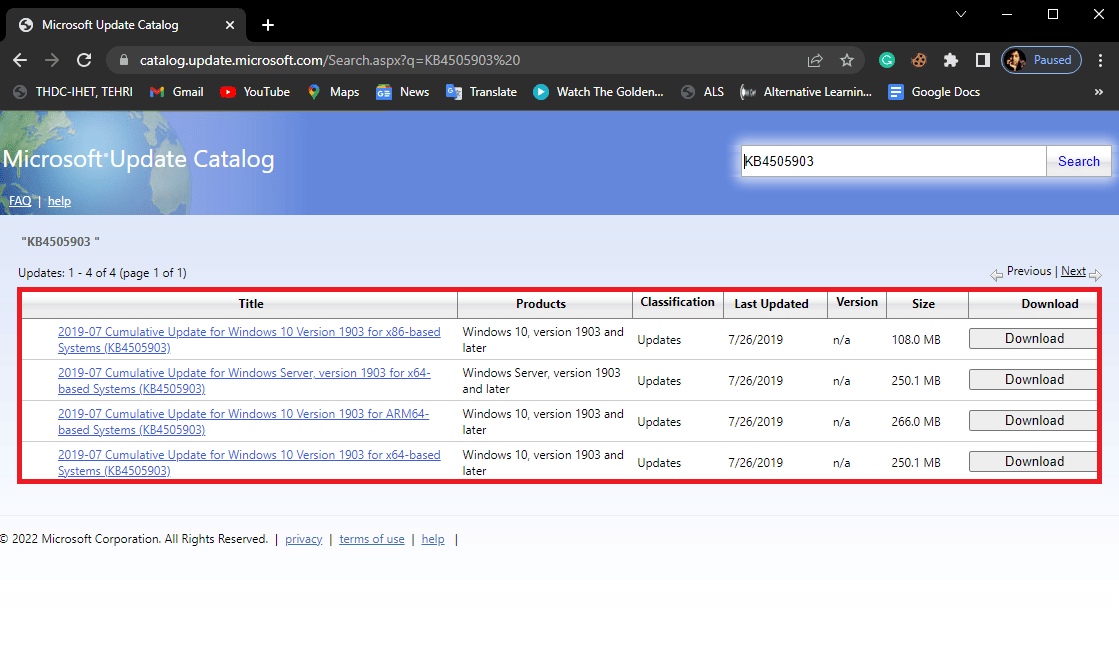This screenshot has height=657, width=1119.
Task: Open the help link in the footer
Action: [433, 539]
